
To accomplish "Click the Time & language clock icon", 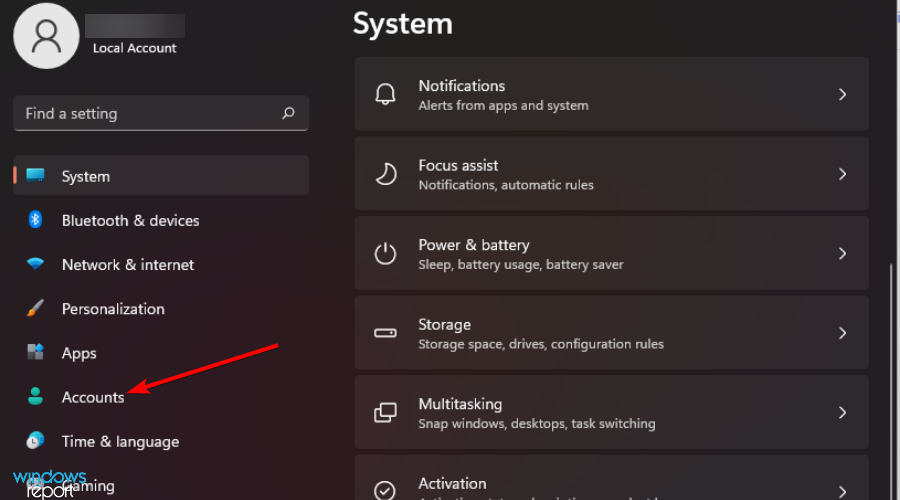I will pos(35,440).
